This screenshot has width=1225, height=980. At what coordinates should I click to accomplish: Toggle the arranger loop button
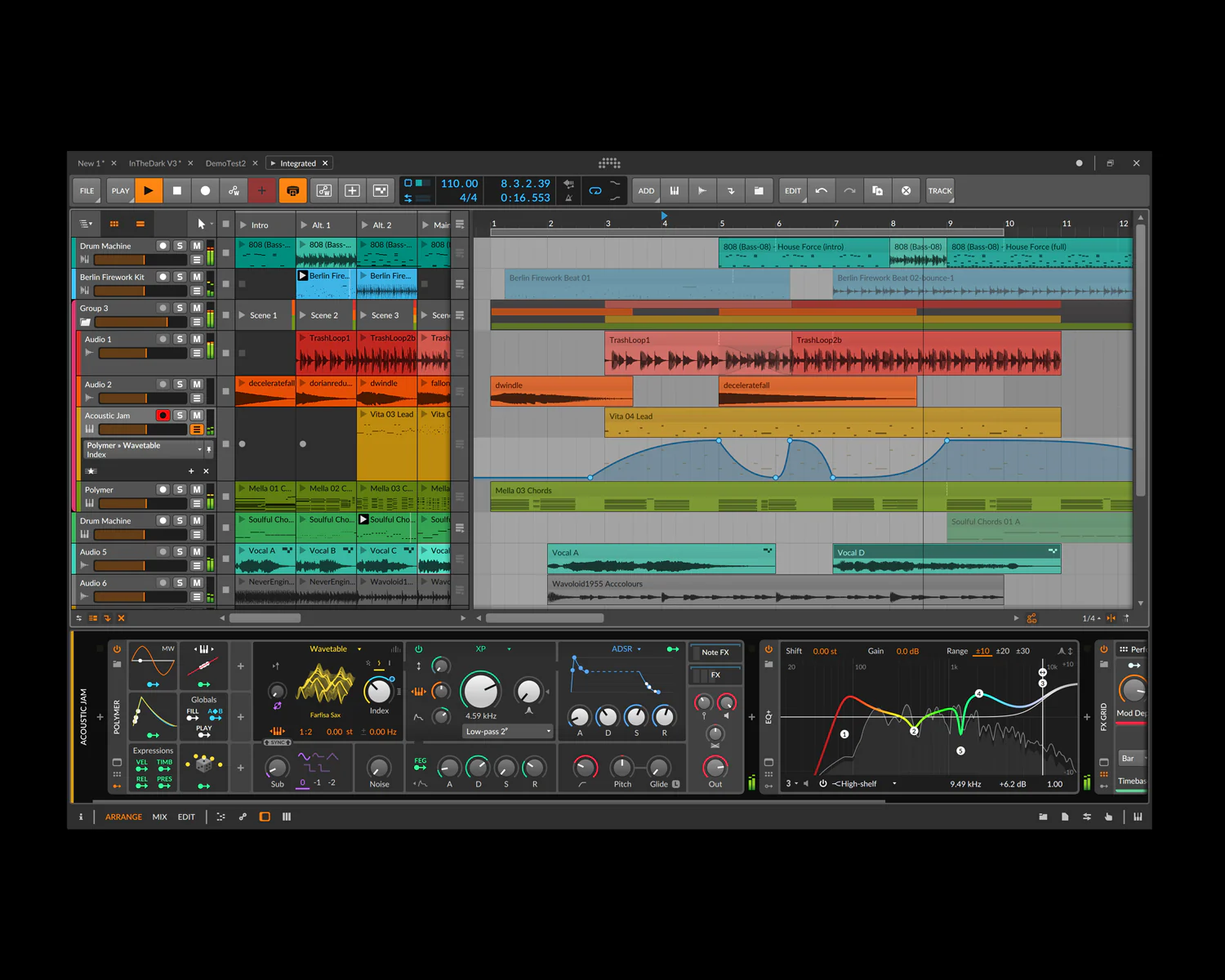click(595, 190)
